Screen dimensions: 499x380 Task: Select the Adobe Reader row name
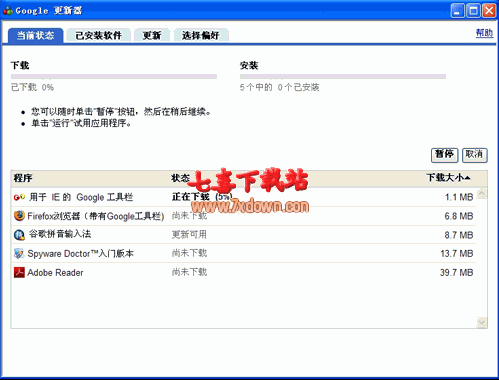55,273
